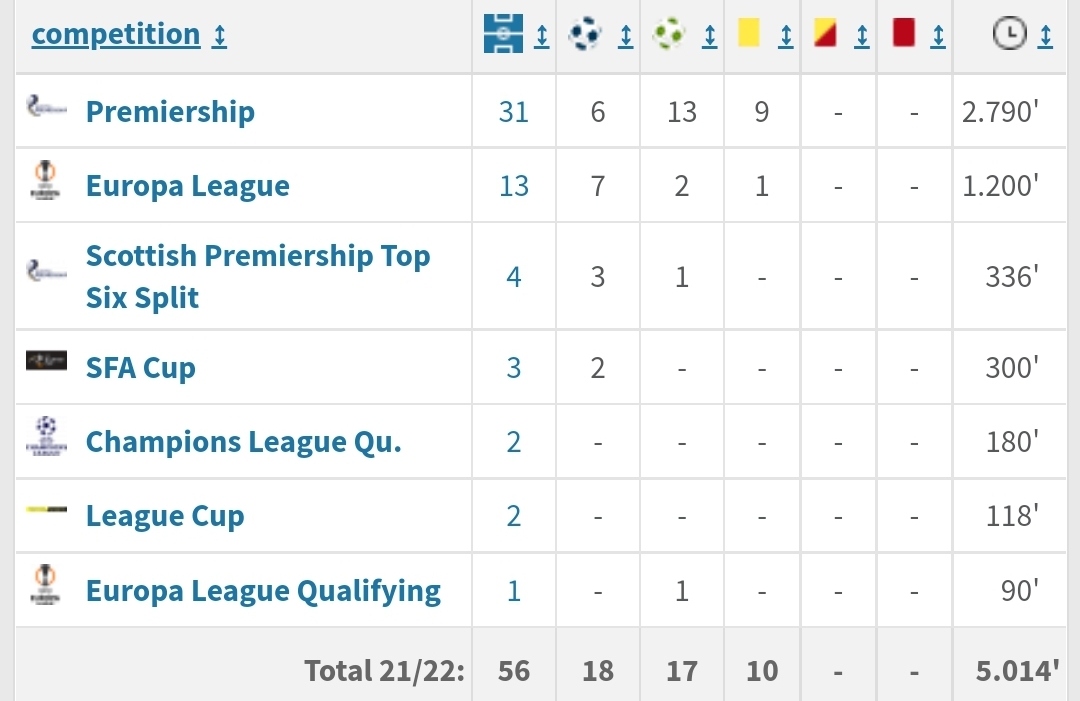This screenshot has height=701, width=1080.
Task: Sort by the appearances pitch icon
Action: pos(503,33)
